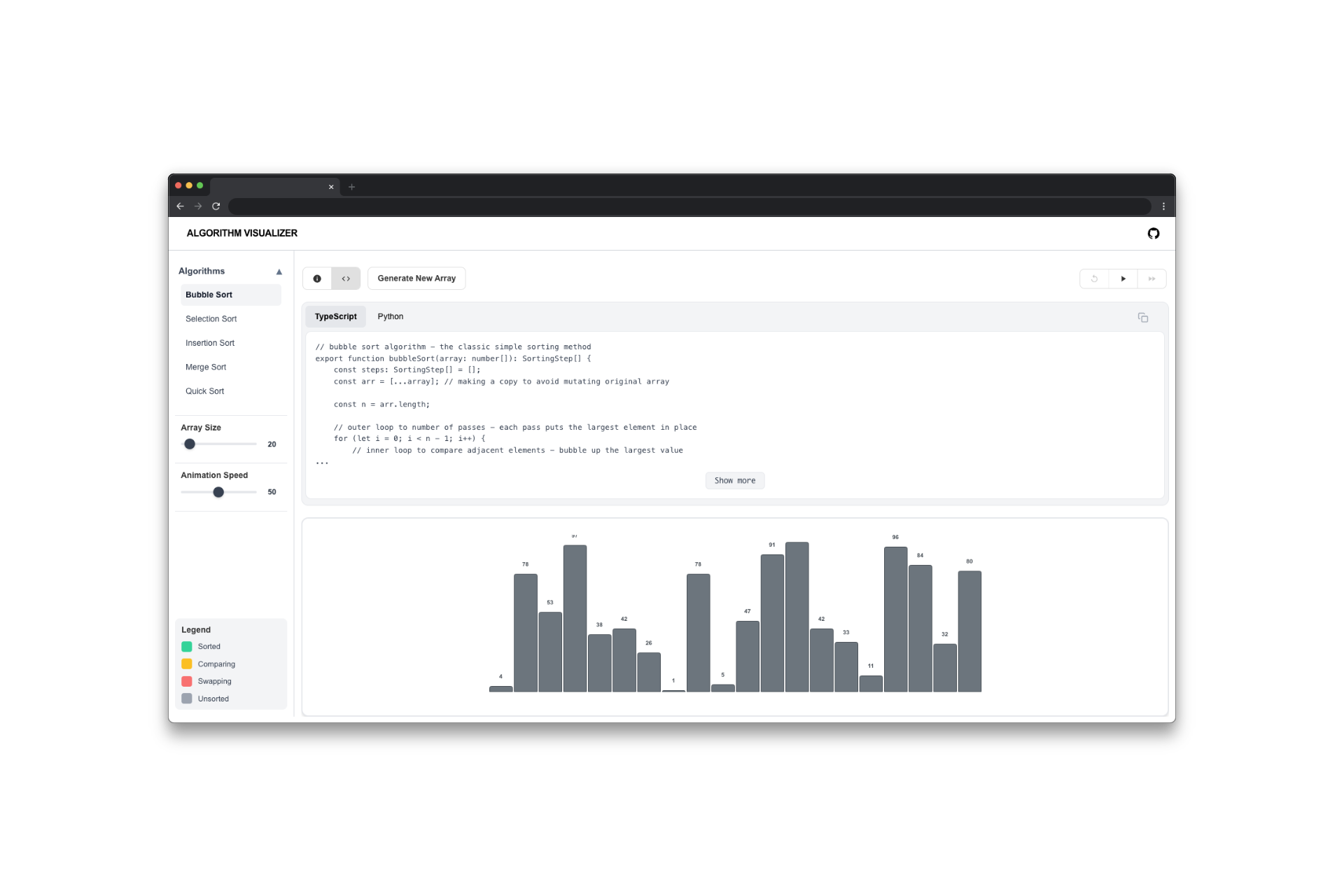Viewport: 1344px width, 896px height.
Task: Click the yellow Comparing legend swatch
Action: click(x=187, y=664)
